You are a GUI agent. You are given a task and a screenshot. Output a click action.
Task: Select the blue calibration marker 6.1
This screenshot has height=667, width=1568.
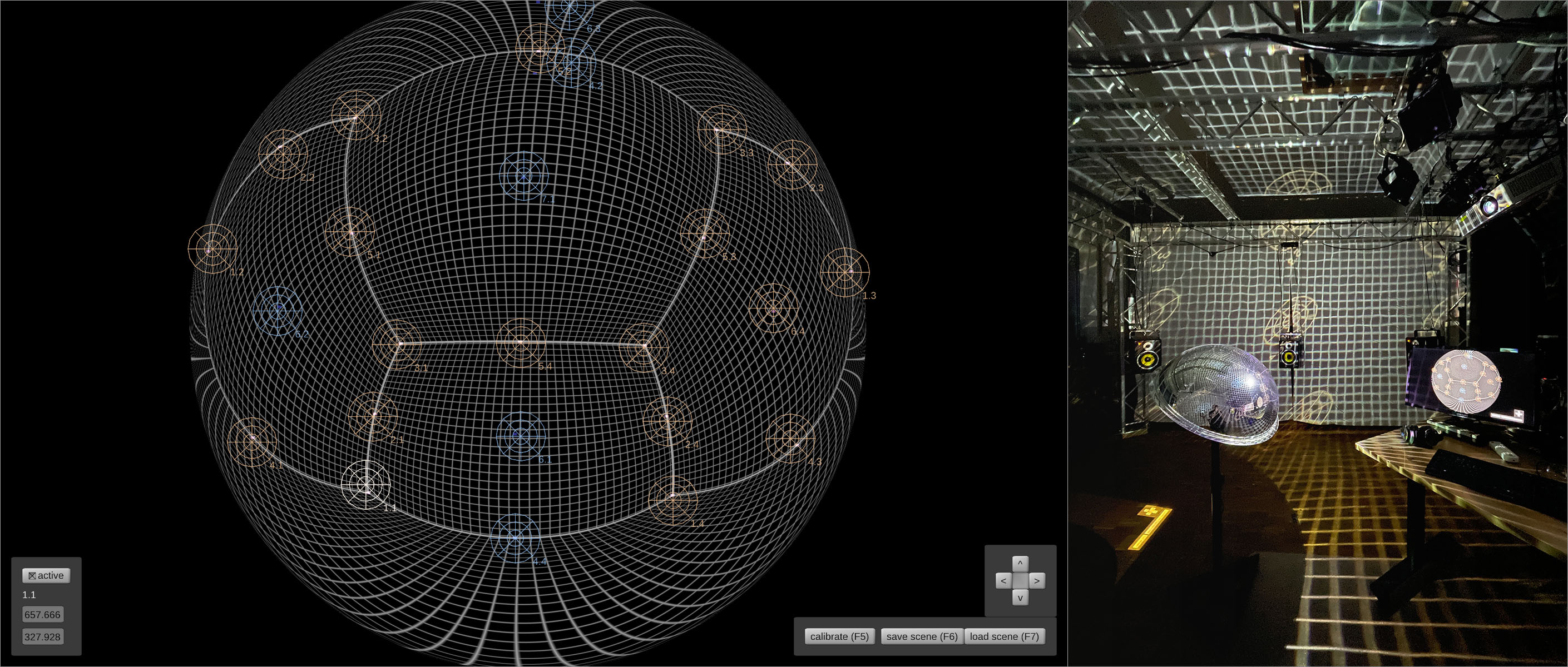pos(521,436)
